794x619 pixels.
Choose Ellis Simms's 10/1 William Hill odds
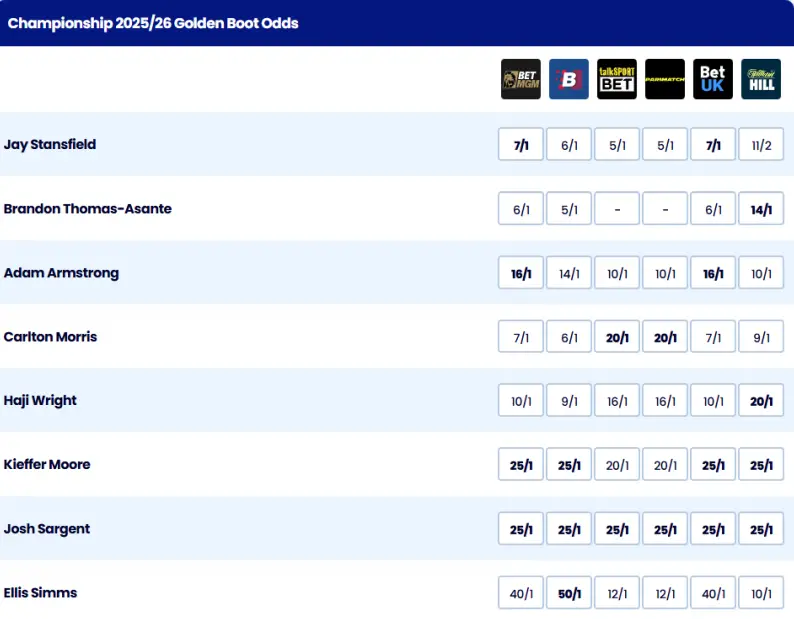(x=761, y=593)
